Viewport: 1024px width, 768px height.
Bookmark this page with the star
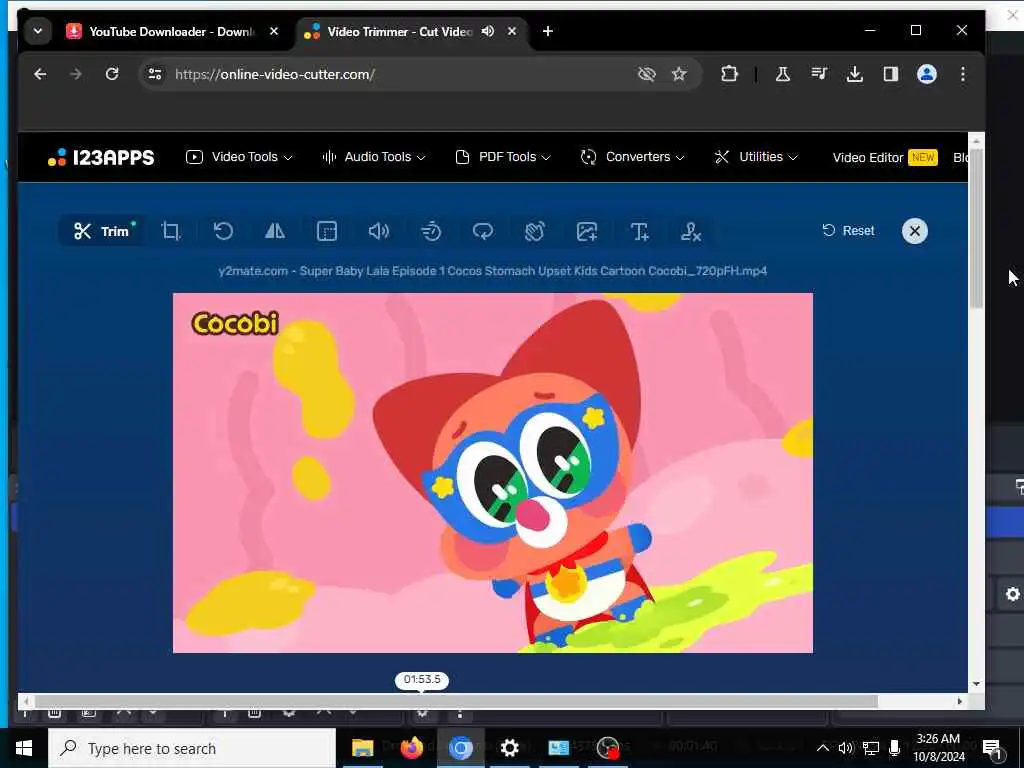click(x=679, y=74)
